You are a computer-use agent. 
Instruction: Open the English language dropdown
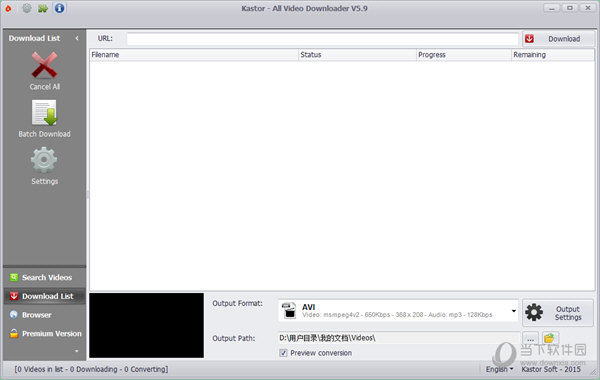[499, 369]
